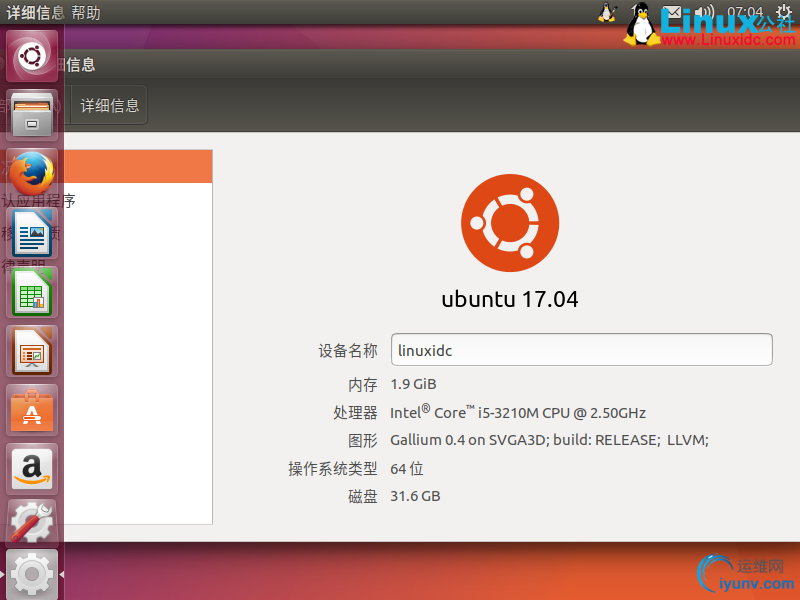Viewport: 800px width, 600px height.
Task: Open the power gear session menu
Action: point(784,12)
